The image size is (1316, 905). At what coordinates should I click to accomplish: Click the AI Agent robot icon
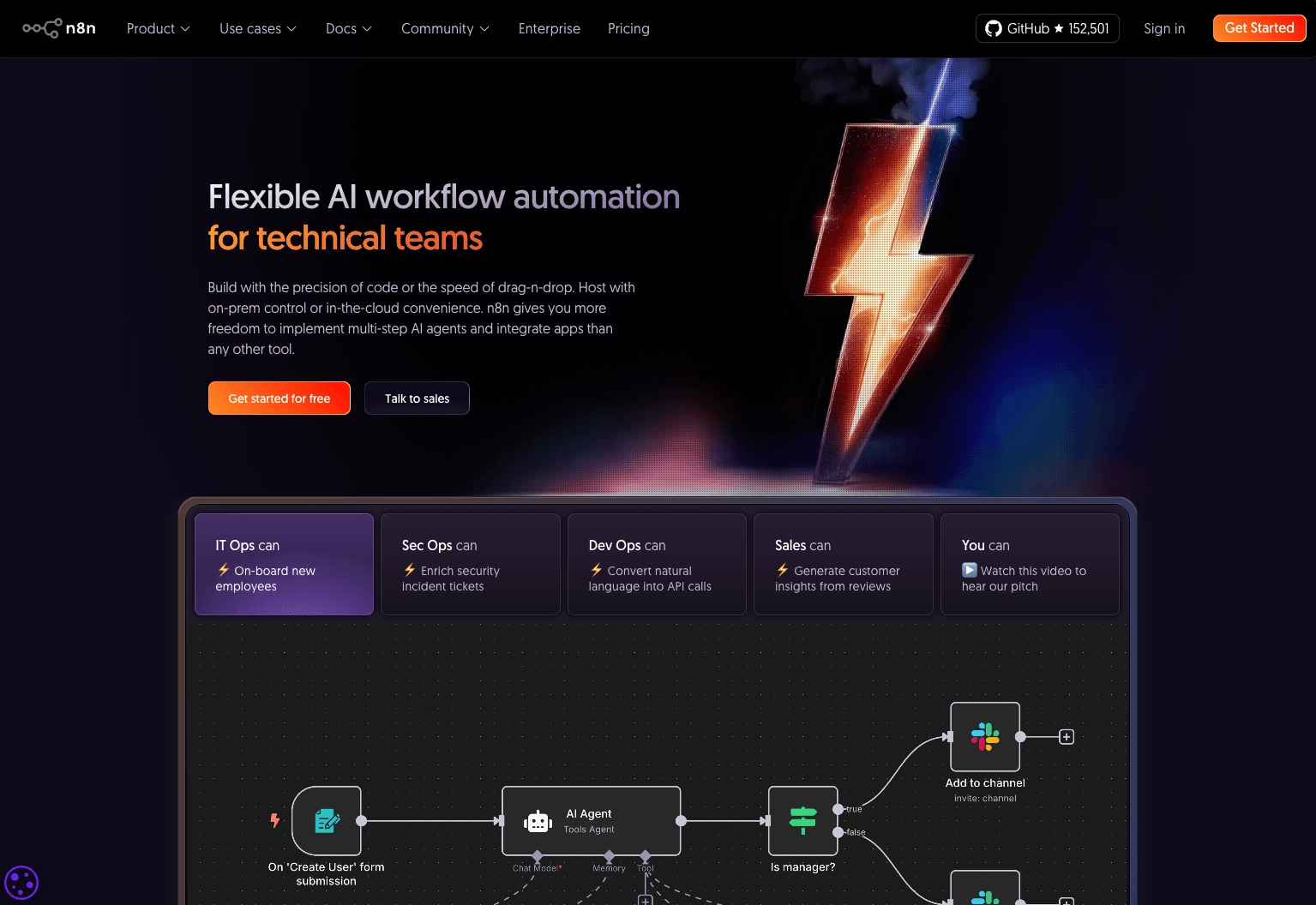537,820
